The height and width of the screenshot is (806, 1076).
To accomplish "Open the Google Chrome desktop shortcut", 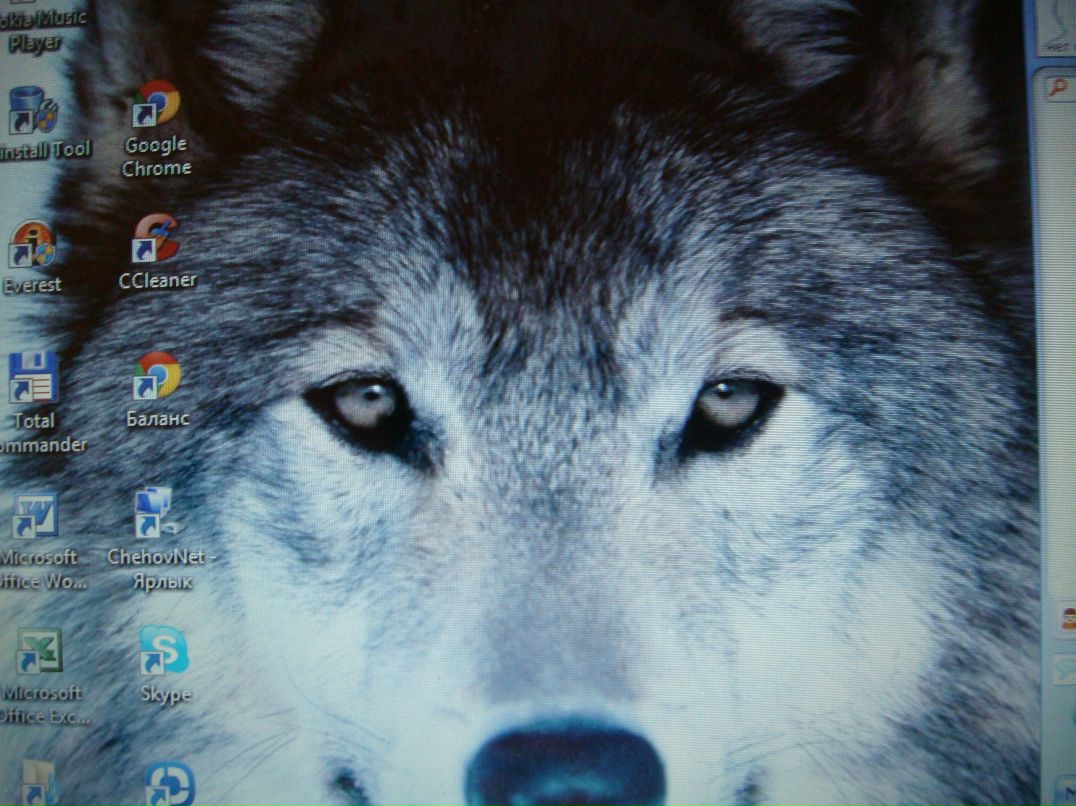I will coord(157,105).
